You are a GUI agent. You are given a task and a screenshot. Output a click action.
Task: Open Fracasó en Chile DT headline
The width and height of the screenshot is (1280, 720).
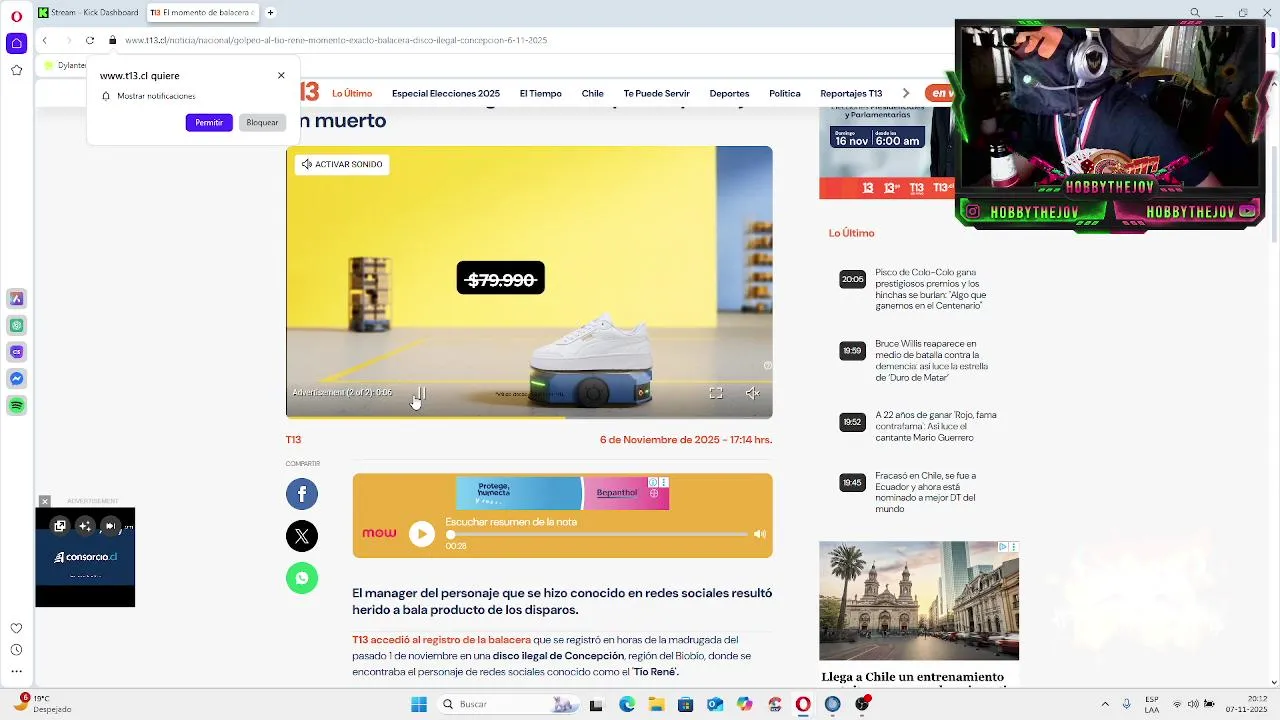(x=926, y=492)
